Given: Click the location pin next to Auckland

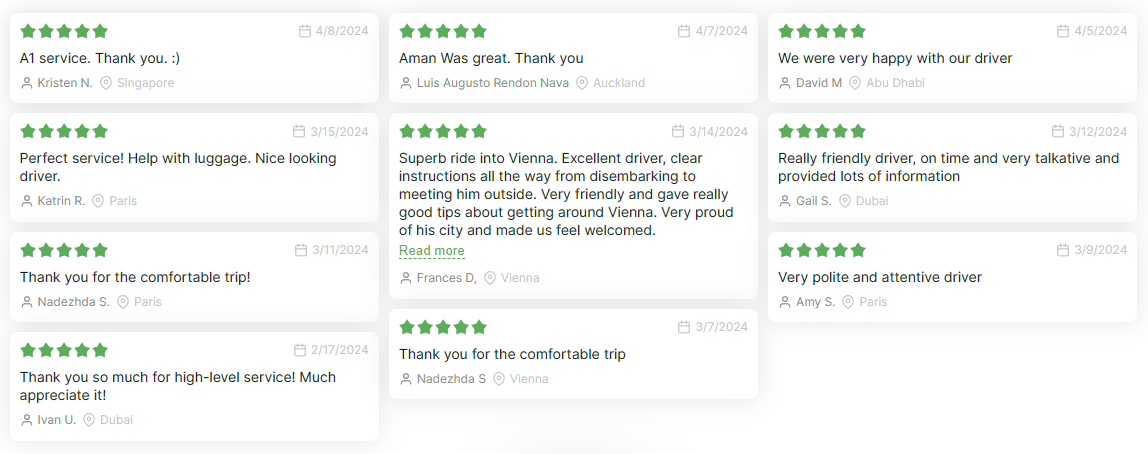Looking at the screenshot, I should [582, 83].
